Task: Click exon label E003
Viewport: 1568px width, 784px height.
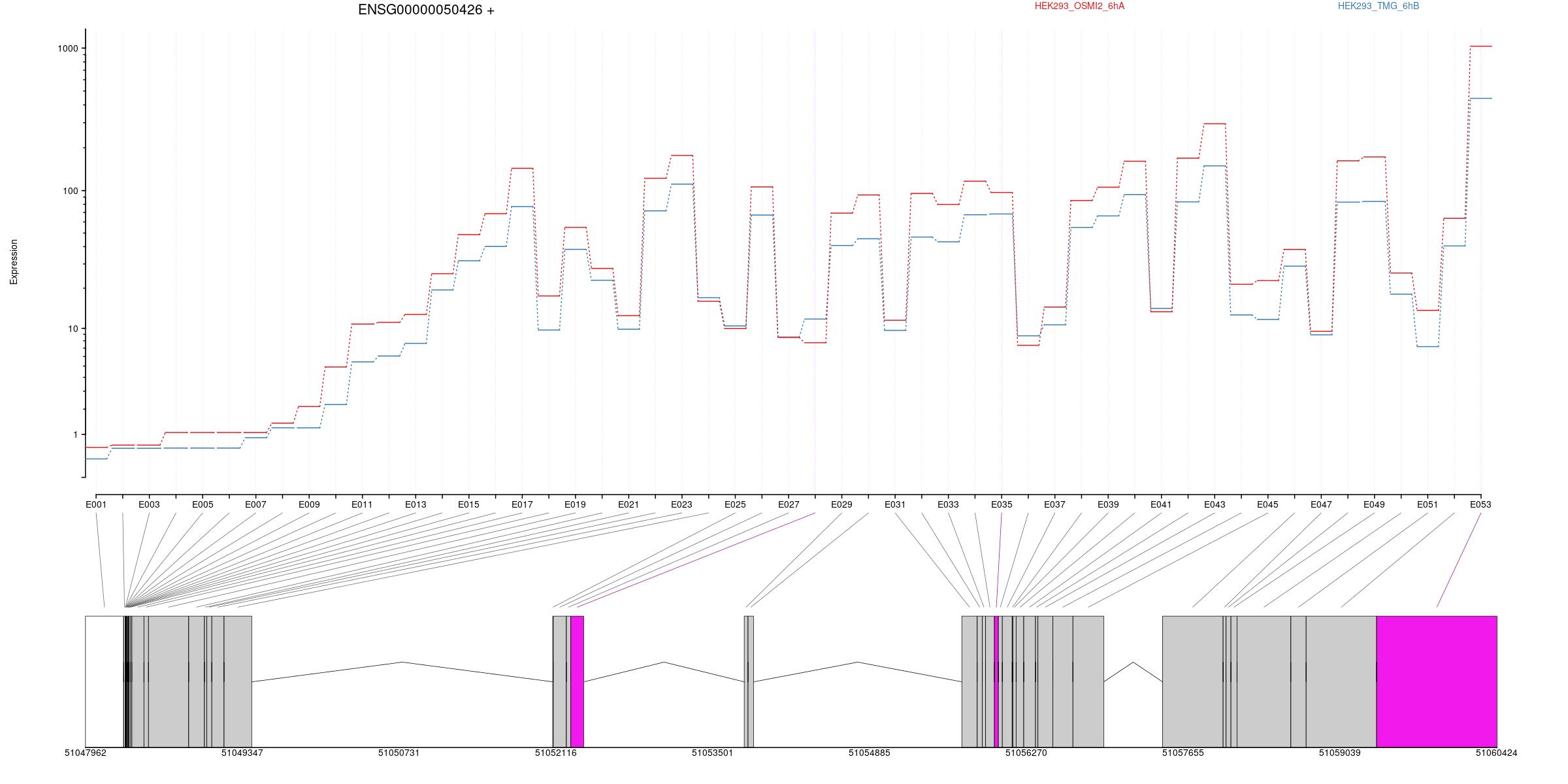Action: coord(149,504)
